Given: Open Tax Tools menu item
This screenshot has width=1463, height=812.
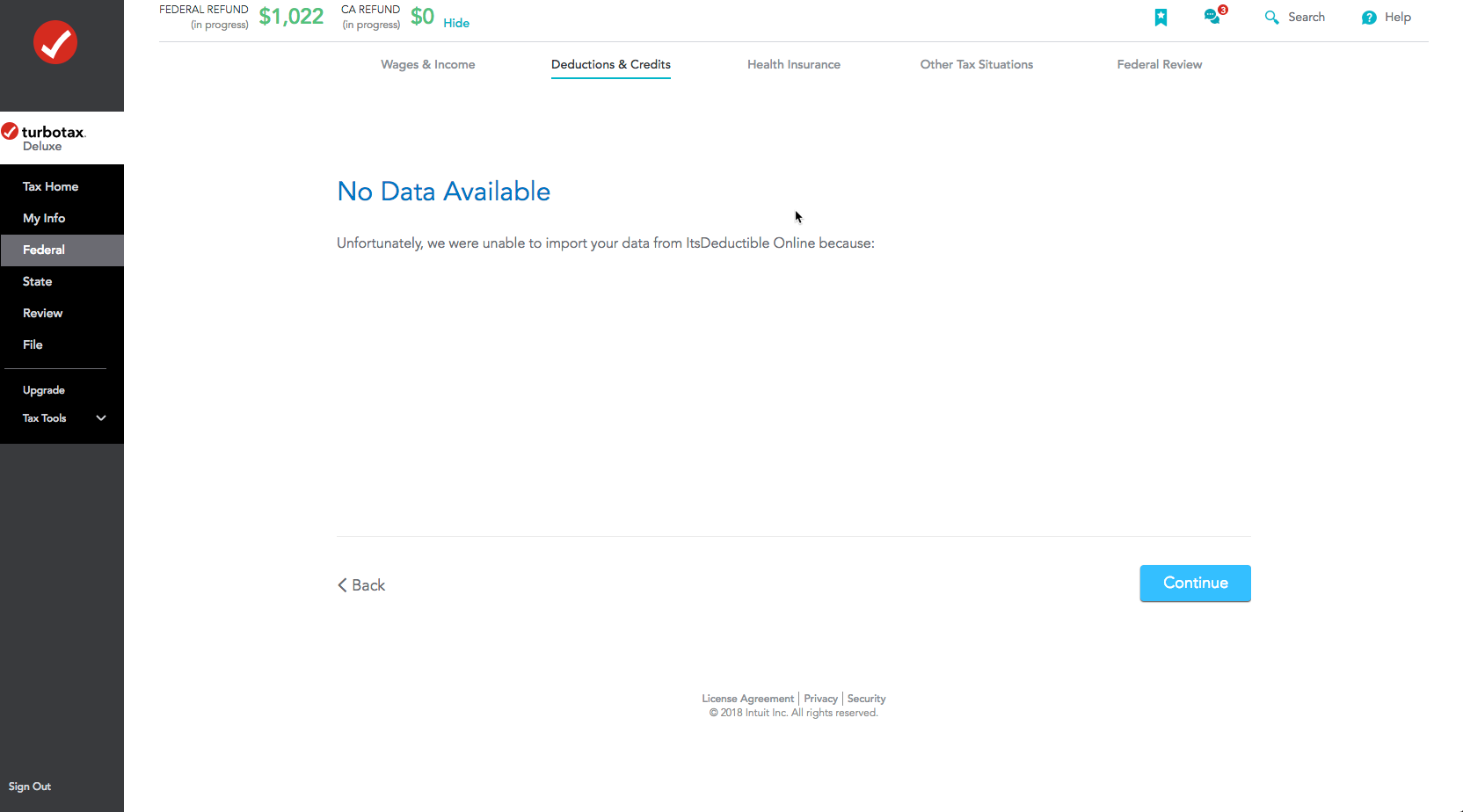Looking at the screenshot, I should (45, 418).
